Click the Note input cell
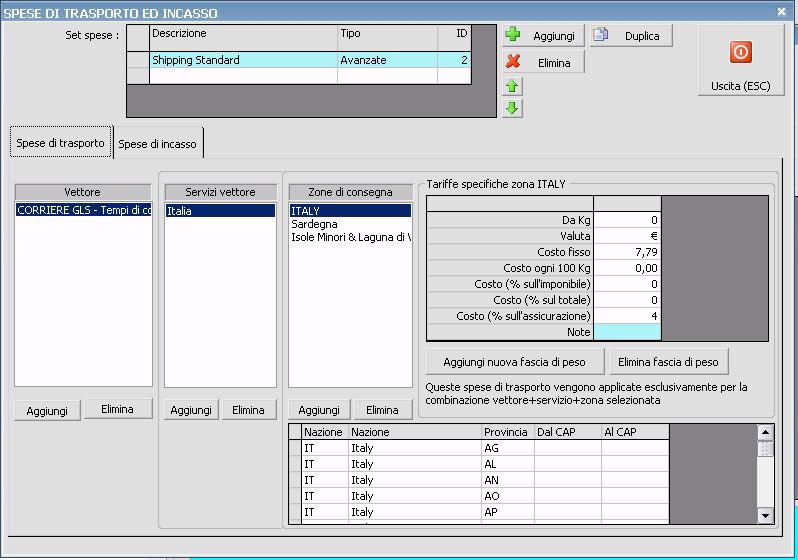The height and width of the screenshot is (560, 798). (627, 332)
